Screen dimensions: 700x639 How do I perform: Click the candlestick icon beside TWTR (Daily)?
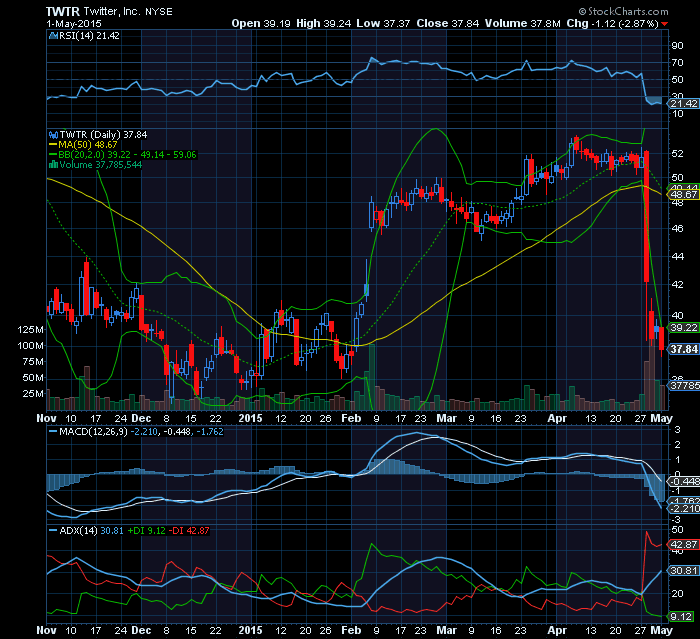(54, 134)
